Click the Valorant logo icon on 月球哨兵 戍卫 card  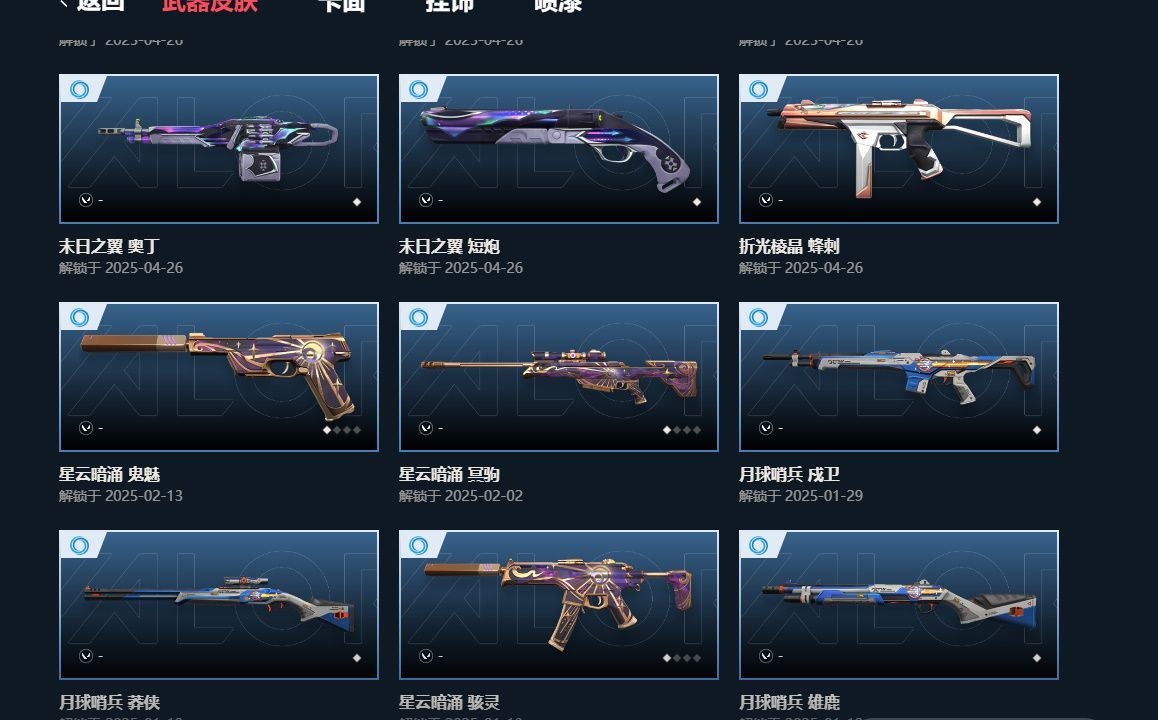[766, 428]
